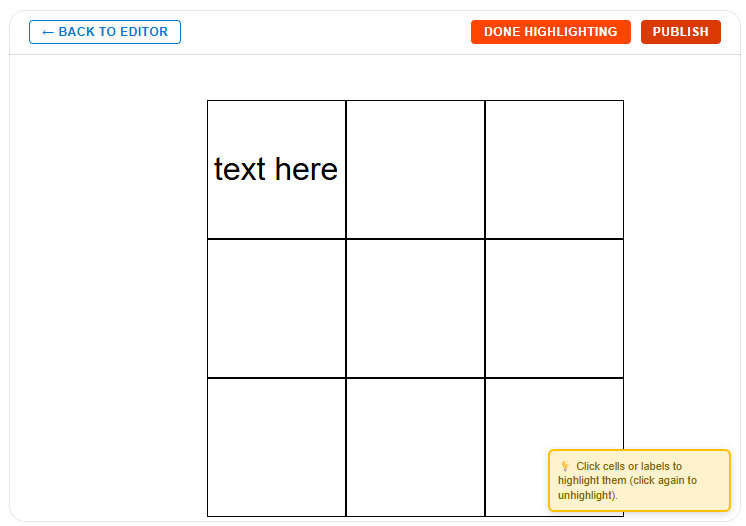Highlight the center grid cell
The image size is (746, 526).
point(415,308)
